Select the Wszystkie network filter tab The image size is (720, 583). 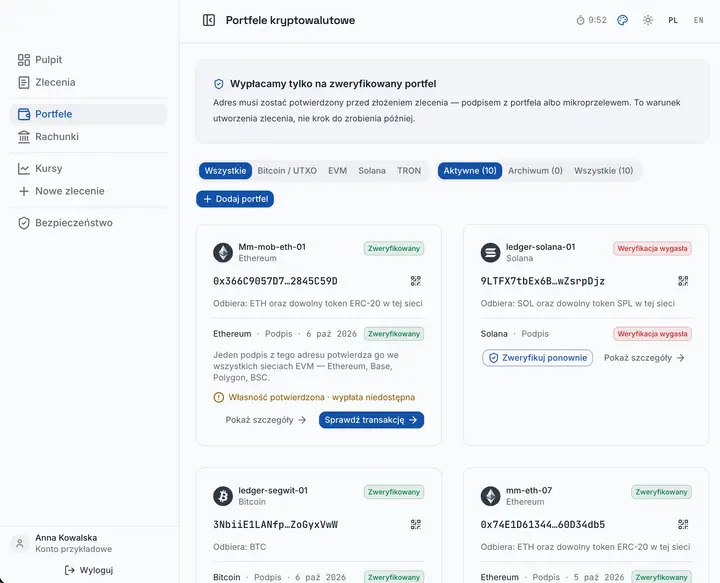(x=225, y=171)
